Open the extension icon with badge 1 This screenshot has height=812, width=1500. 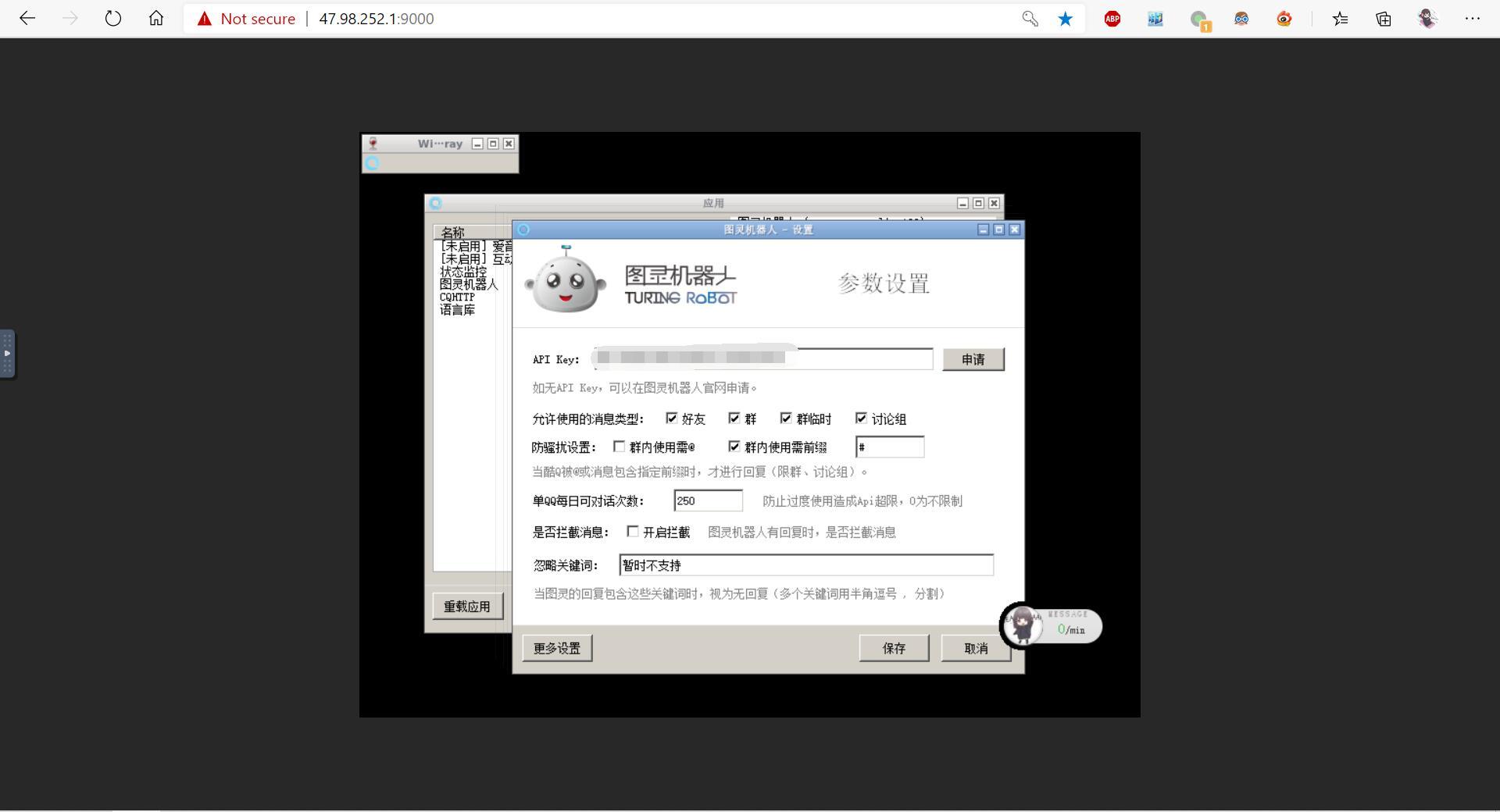1199,20
